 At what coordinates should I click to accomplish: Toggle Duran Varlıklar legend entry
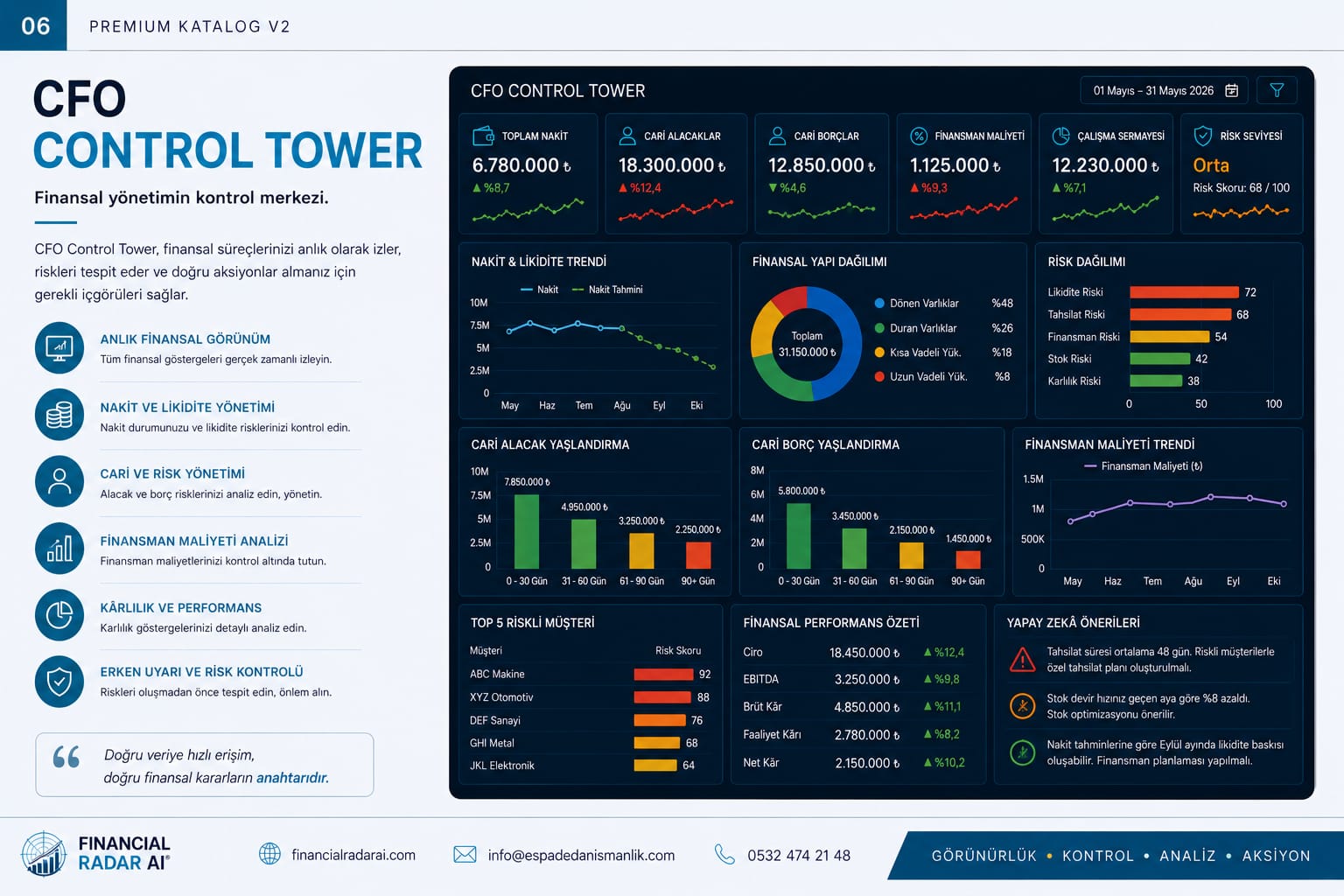[915, 328]
